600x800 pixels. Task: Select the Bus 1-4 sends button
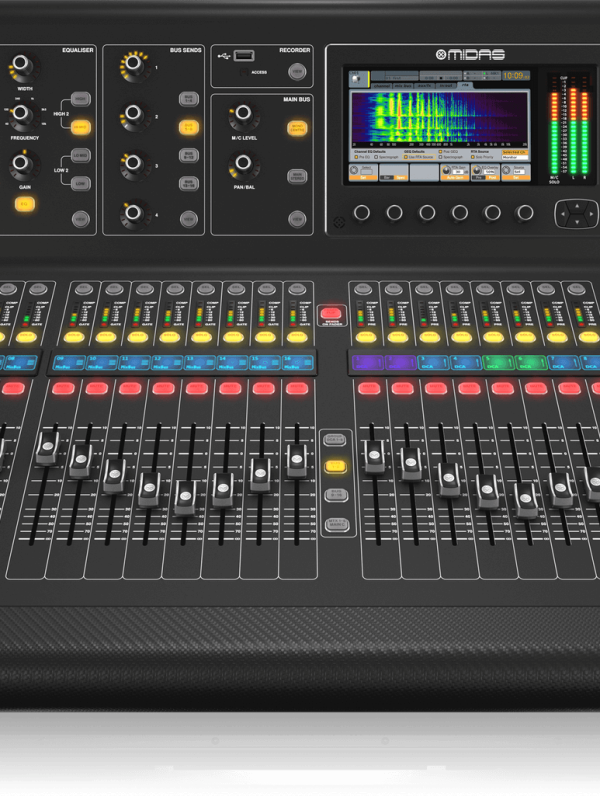[189, 99]
